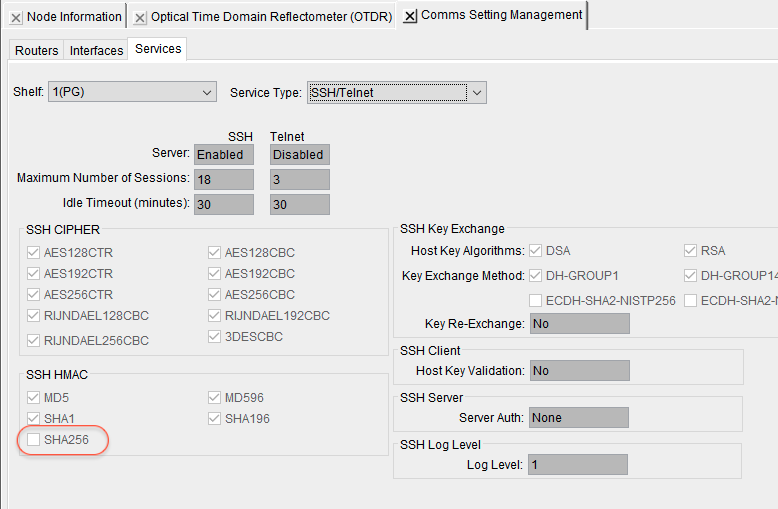
Task: Click the Maximum Number of Sessions label
Action: point(103,178)
